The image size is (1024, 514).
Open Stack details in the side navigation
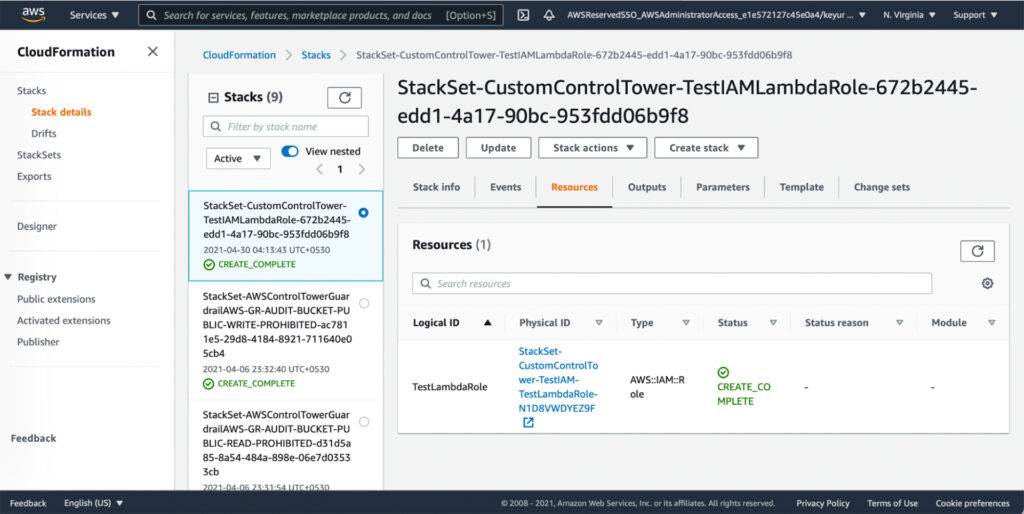pos(61,112)
